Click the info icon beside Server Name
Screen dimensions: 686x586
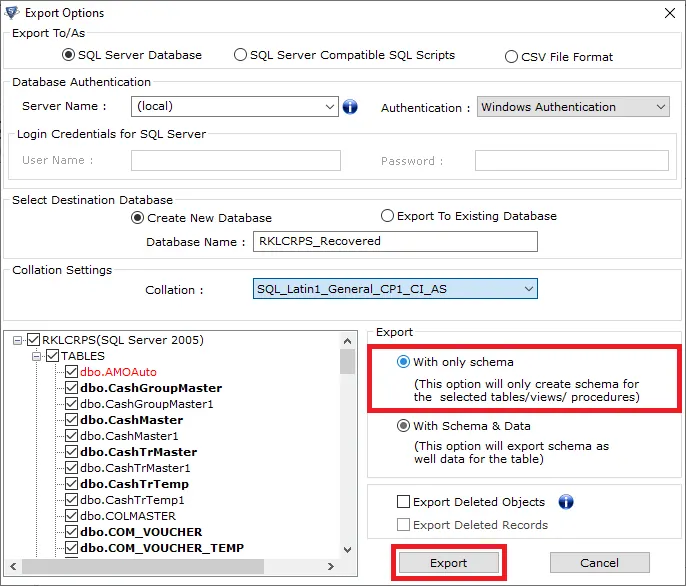click(350, 107)
